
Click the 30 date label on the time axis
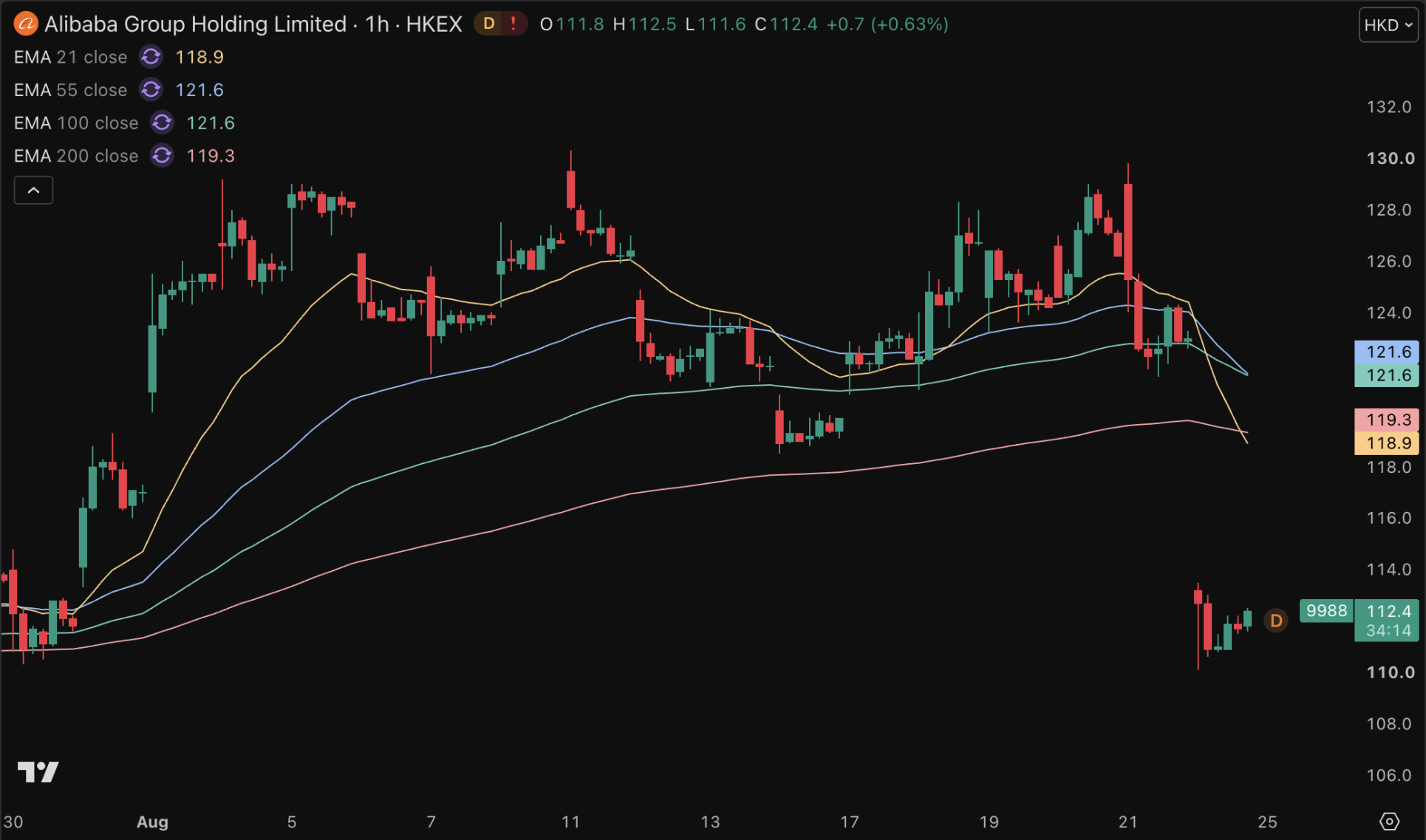coord(13,822)
